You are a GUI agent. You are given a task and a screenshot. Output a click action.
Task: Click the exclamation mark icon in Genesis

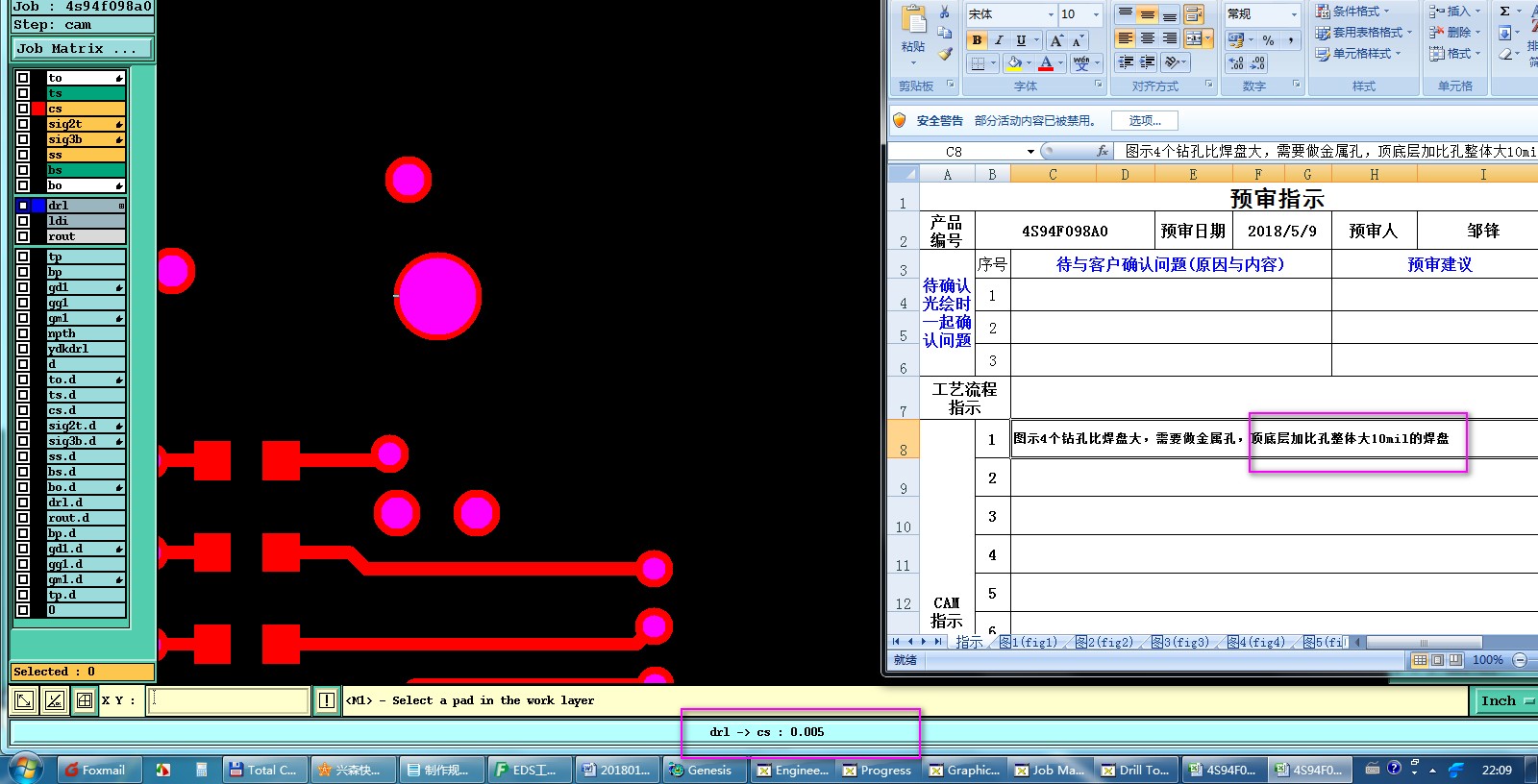tap(327, 700)
